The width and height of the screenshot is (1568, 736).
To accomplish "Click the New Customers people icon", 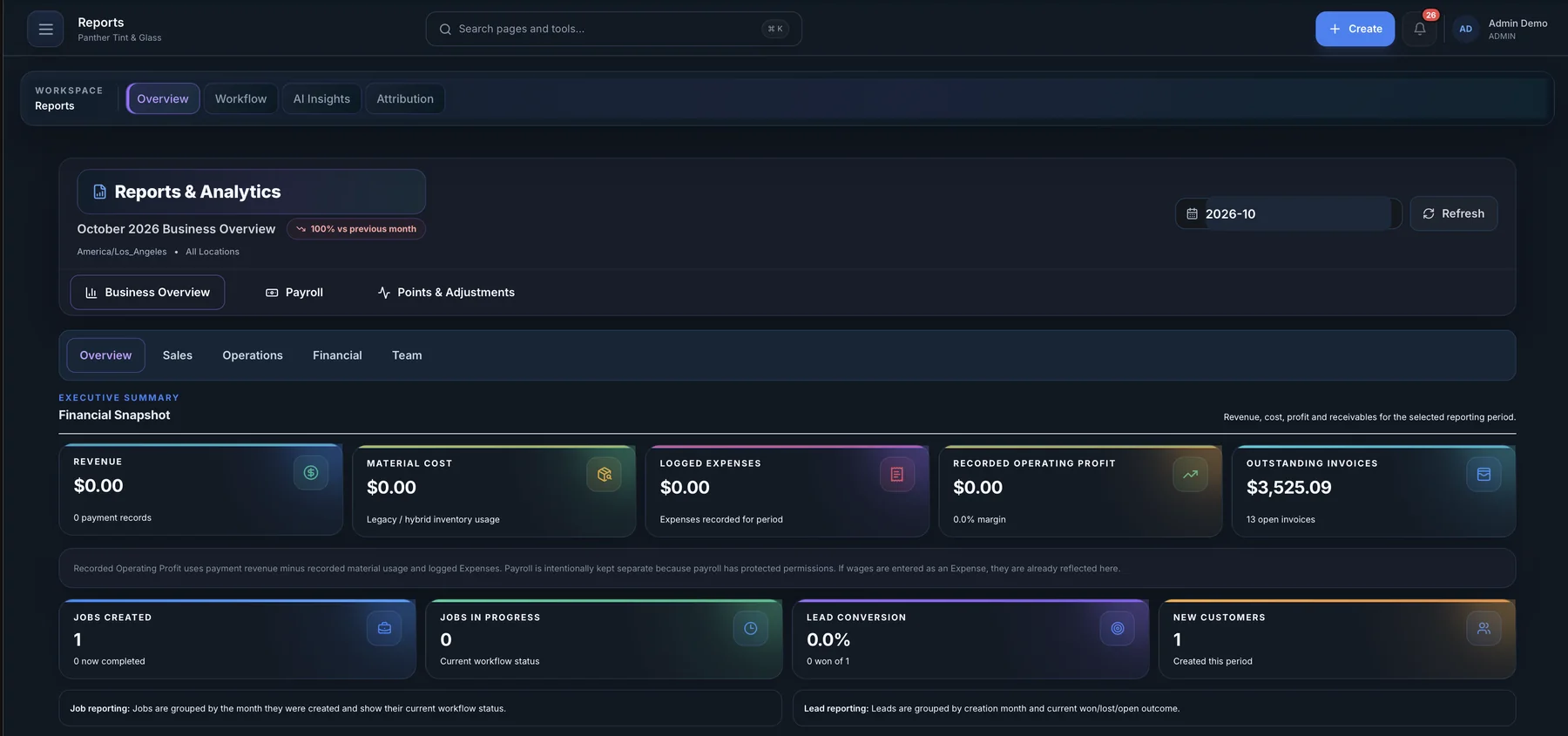I will point(1484,628).
